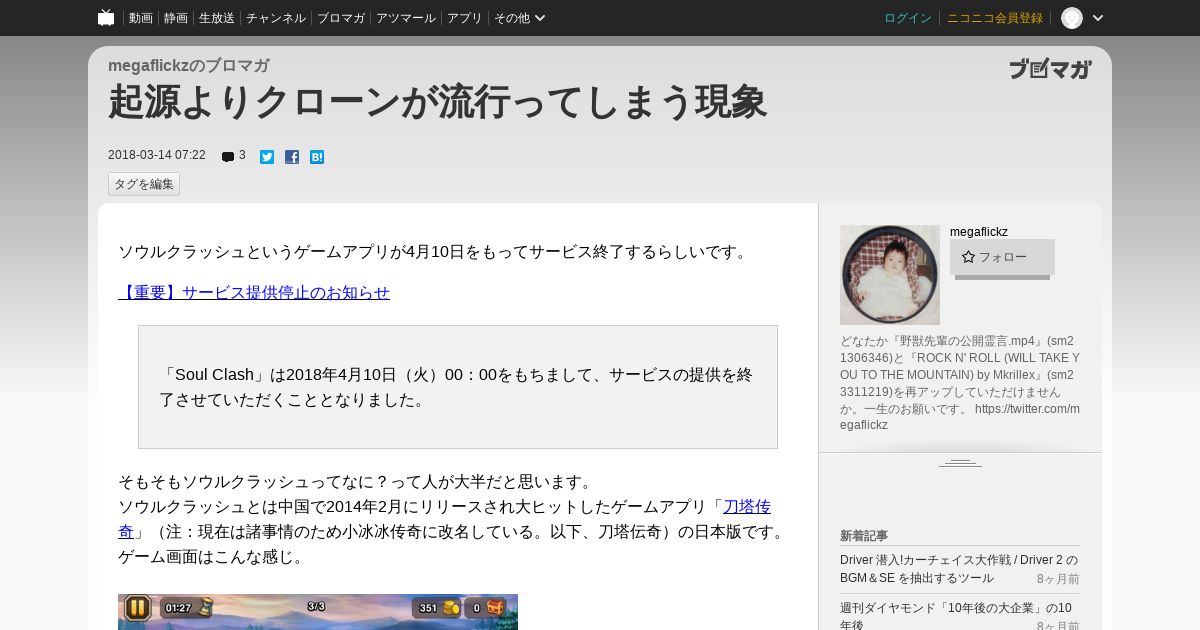The image size is (1200, 630).
Task: Select アプリ in top navigation
Action: click(x=465, y=18)
